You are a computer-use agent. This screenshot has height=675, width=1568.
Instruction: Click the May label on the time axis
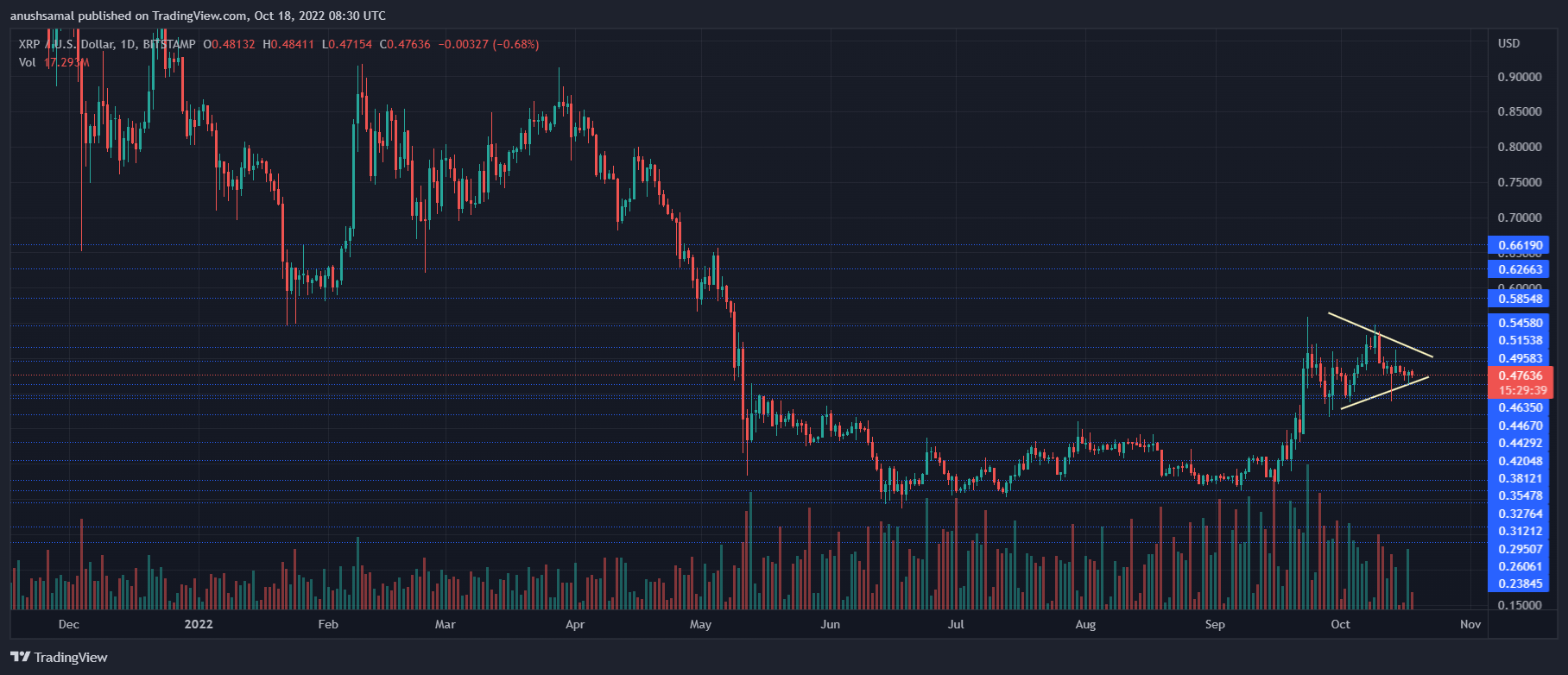[x=700, y=624]
